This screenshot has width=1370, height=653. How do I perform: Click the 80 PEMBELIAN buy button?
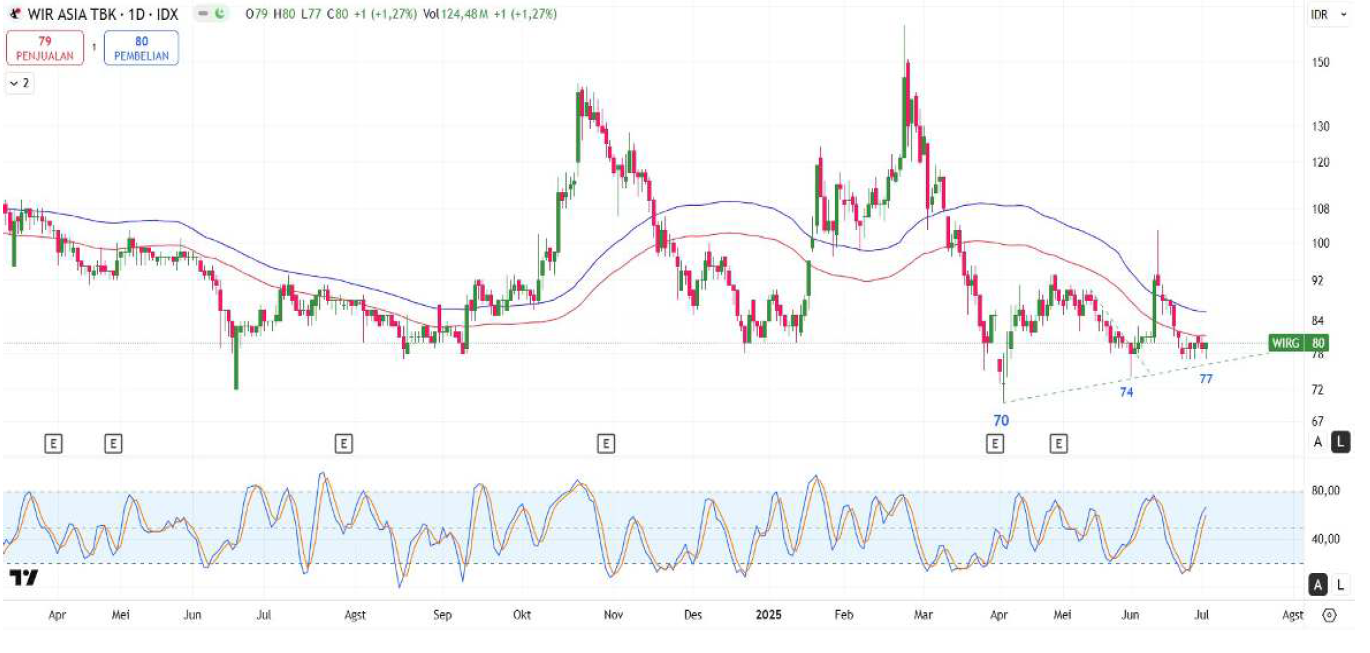coord(141,47)
